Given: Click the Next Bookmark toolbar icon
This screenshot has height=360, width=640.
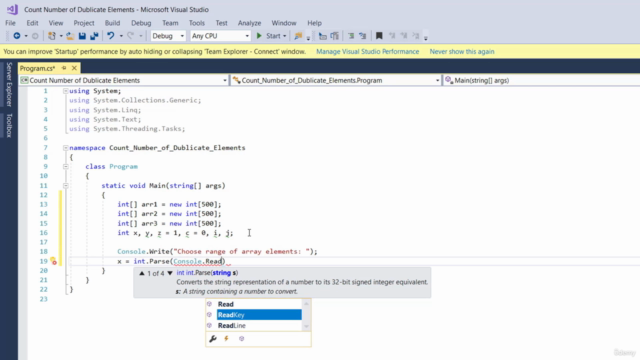Looking at the screenshot, I should 404,36.
